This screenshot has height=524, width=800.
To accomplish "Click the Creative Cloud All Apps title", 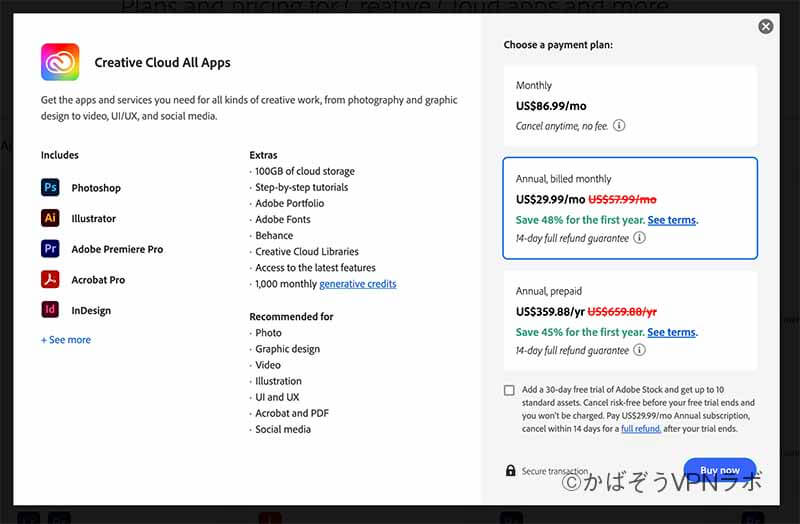I will (x=162, y=62).
